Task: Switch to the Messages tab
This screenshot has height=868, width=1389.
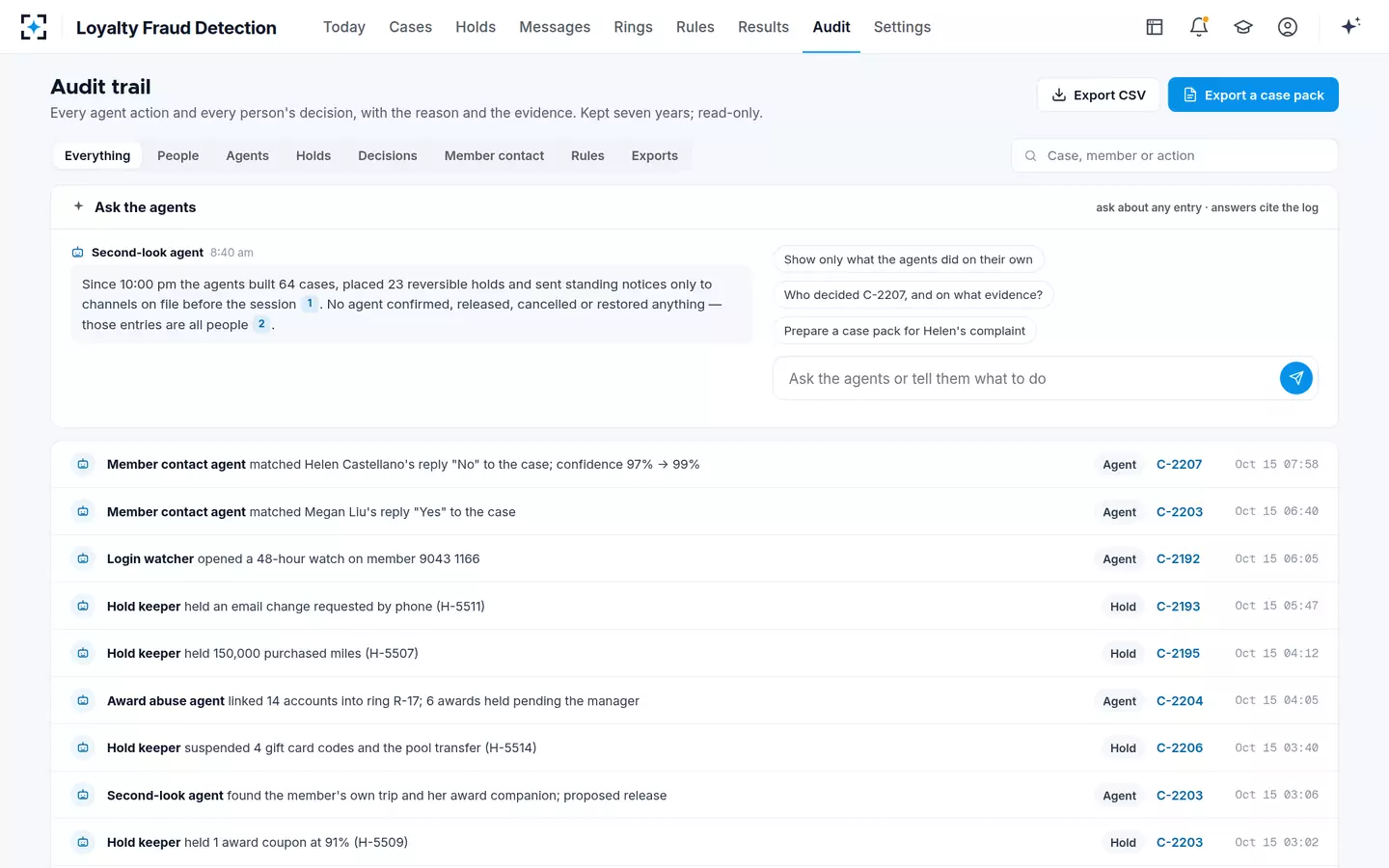Action: tap(555, 27)
